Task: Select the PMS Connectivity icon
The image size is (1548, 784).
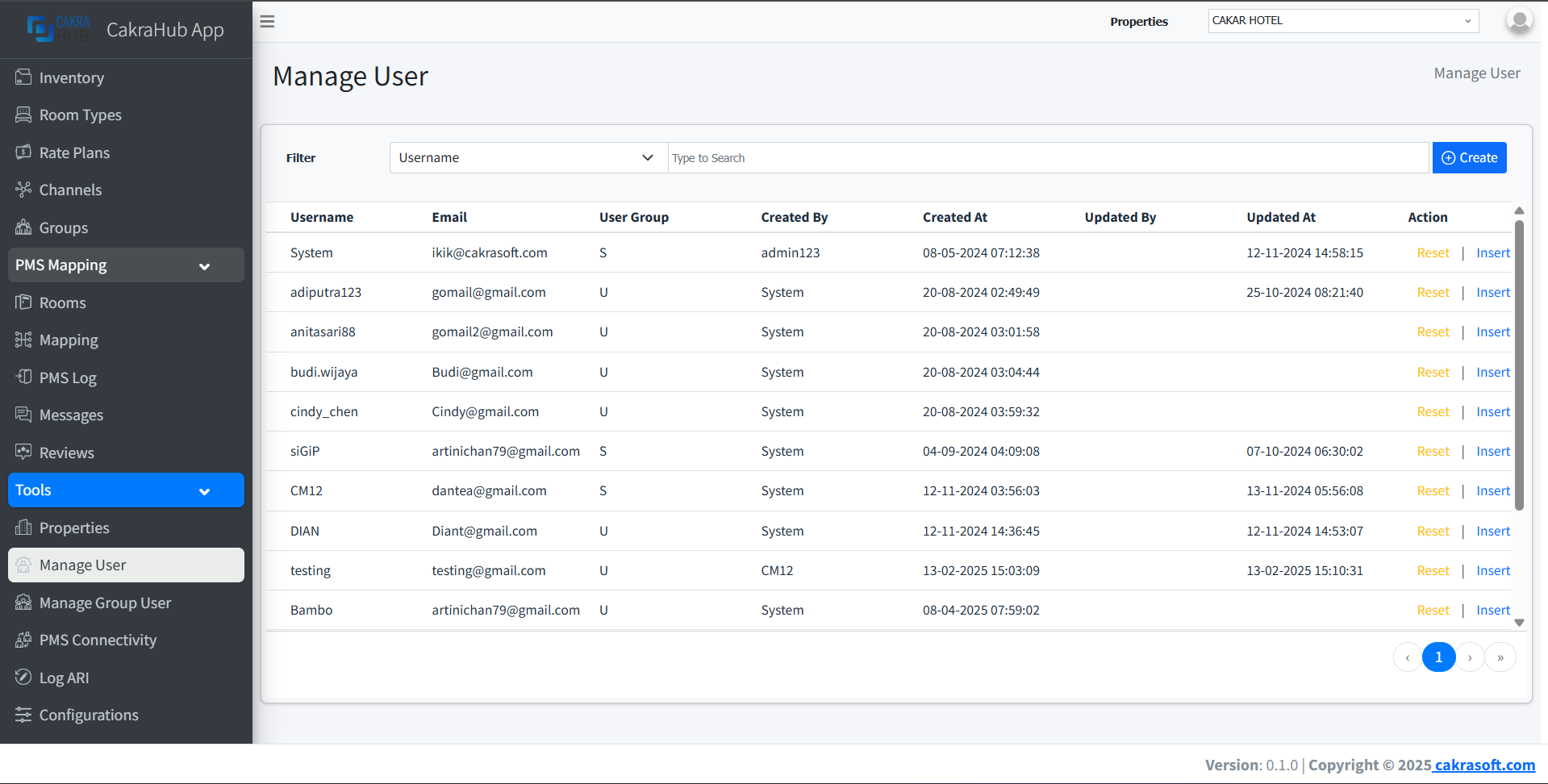Action: [x=24, y=640]
